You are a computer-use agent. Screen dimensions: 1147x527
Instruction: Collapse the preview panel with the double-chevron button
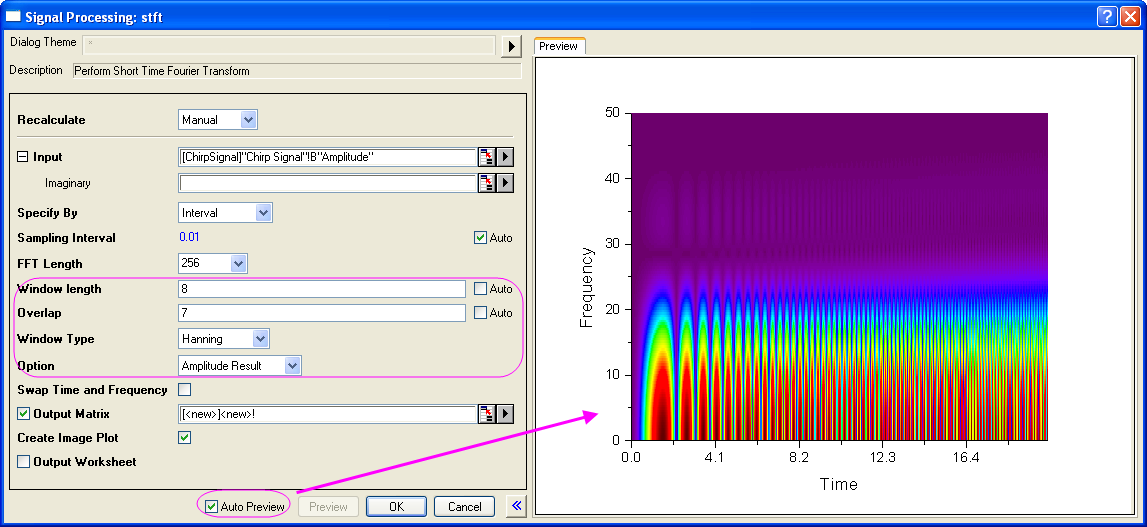[x=516, y=506]
